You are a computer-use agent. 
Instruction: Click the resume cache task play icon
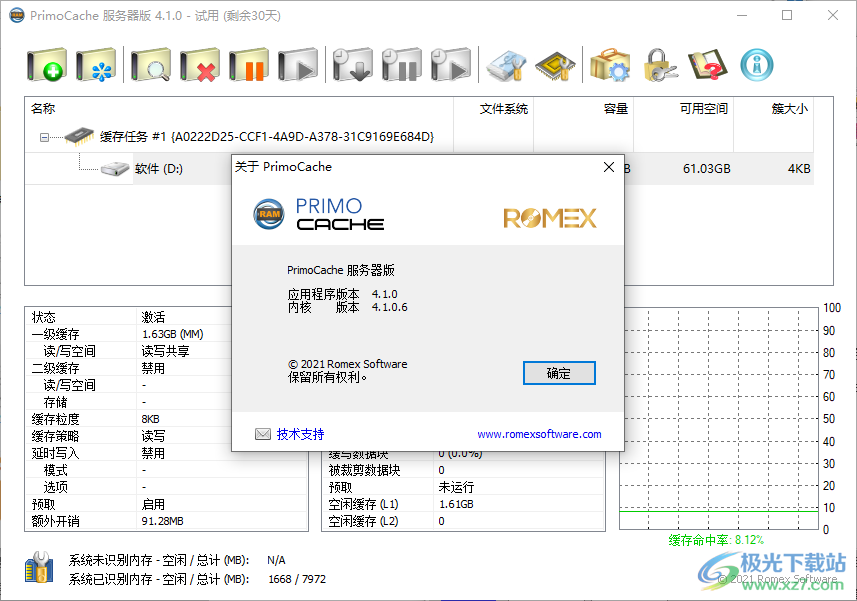pyautogui.click(x=298, y=65)
